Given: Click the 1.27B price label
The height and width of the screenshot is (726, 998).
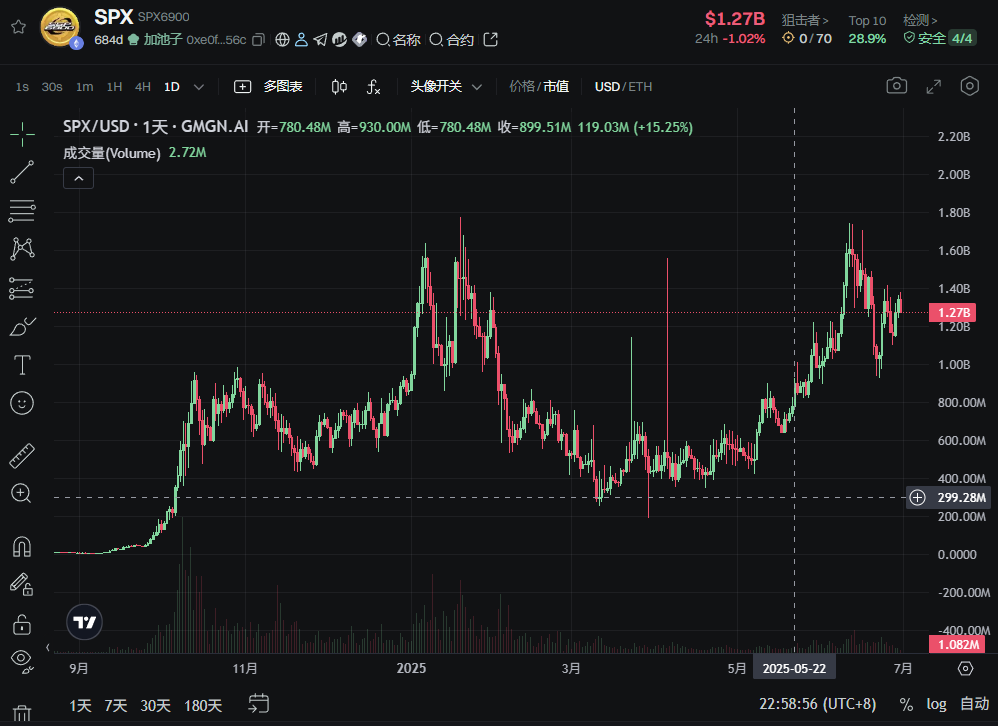Looking at the screenshot, I should pos(953,312).
